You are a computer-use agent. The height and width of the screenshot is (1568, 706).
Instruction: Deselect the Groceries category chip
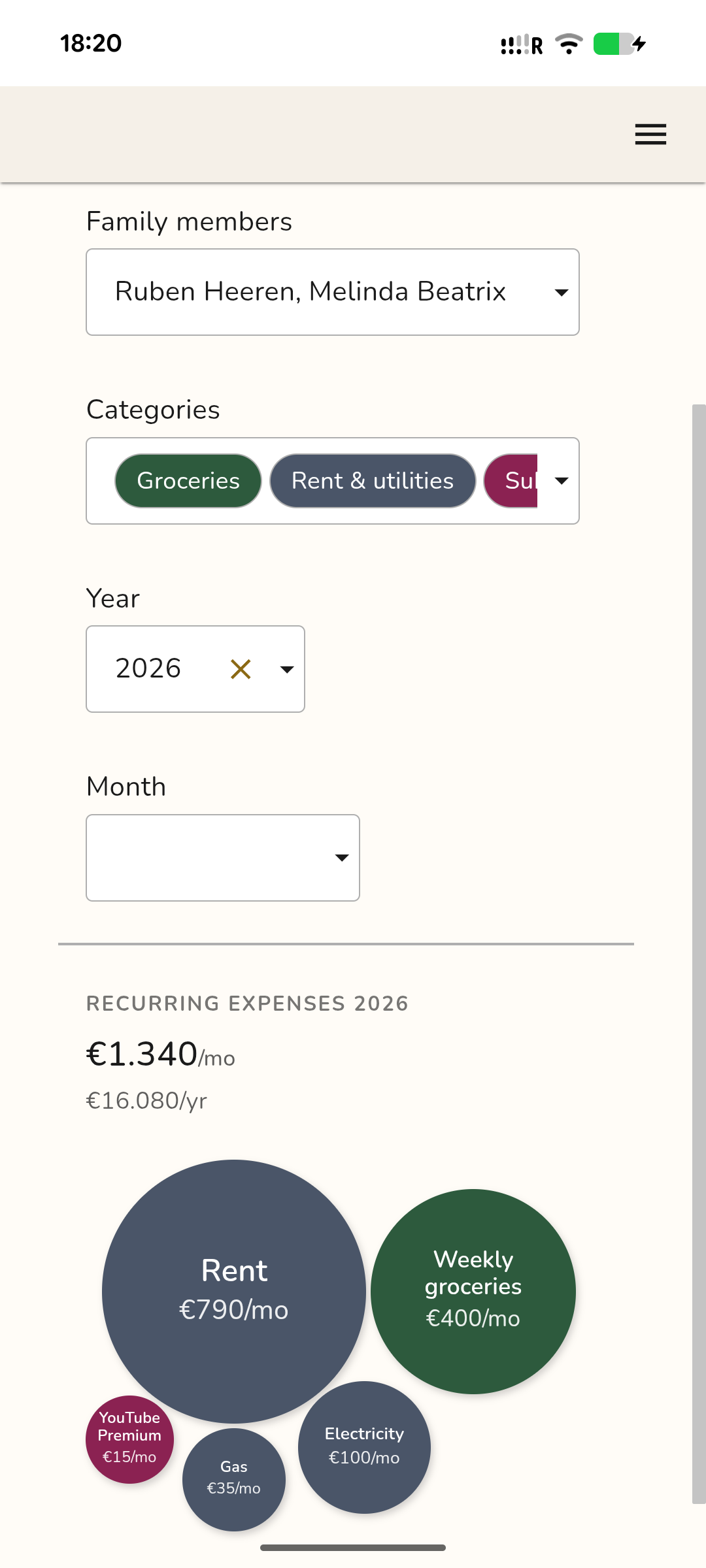(x=188, y=481)
